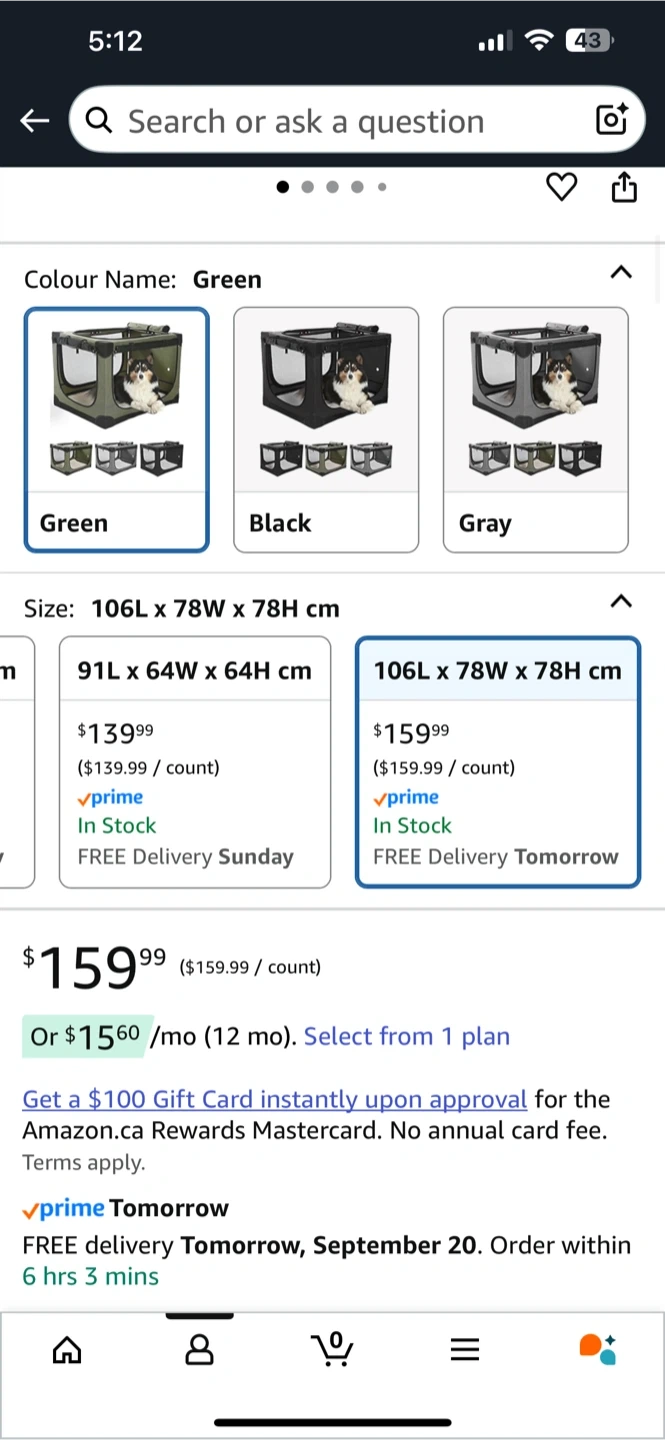Go to Home tab icon
665x1440 pixels.
point(67,1350)
